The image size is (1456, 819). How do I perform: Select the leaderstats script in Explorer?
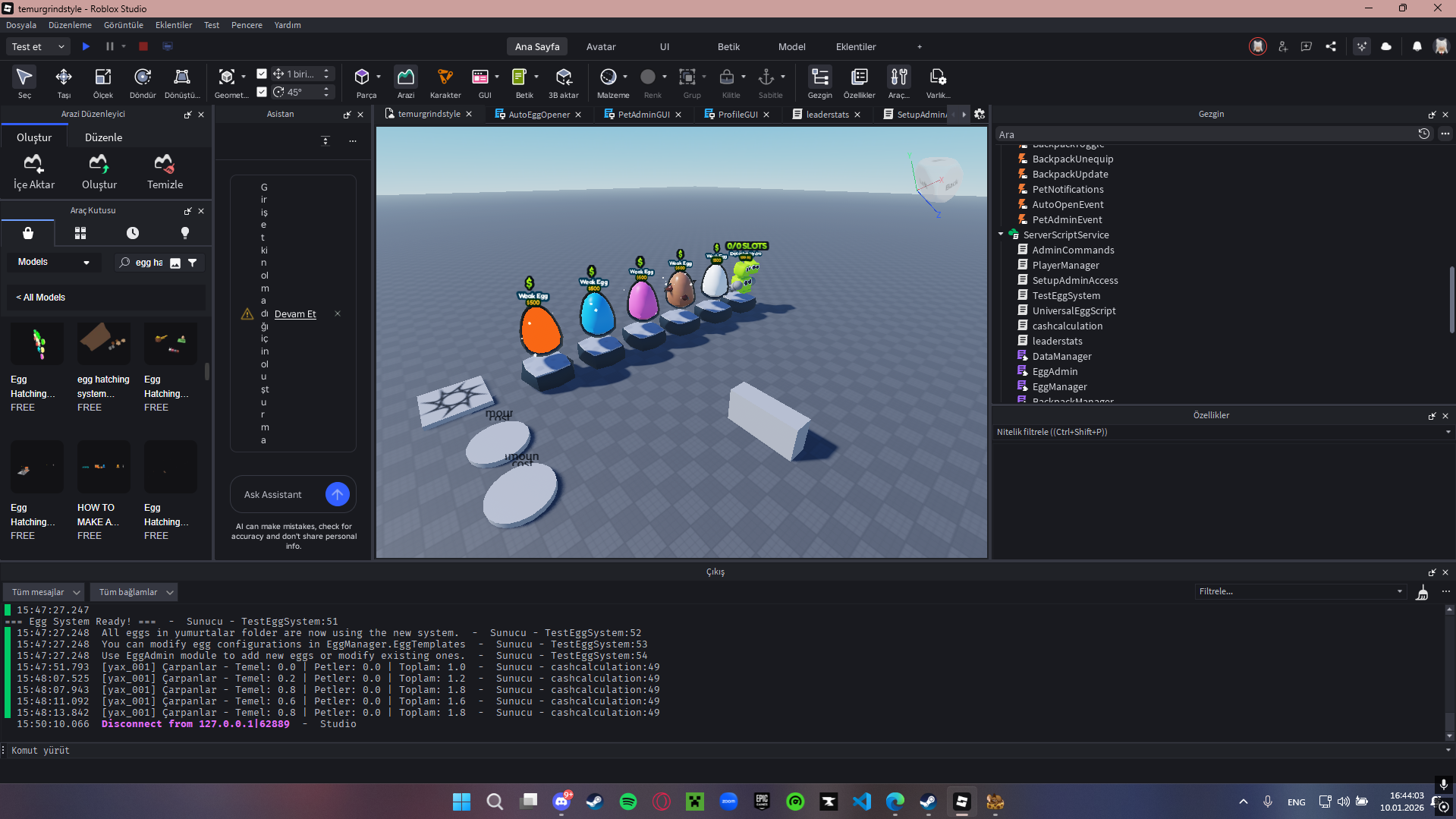[x=1057, y=341]
